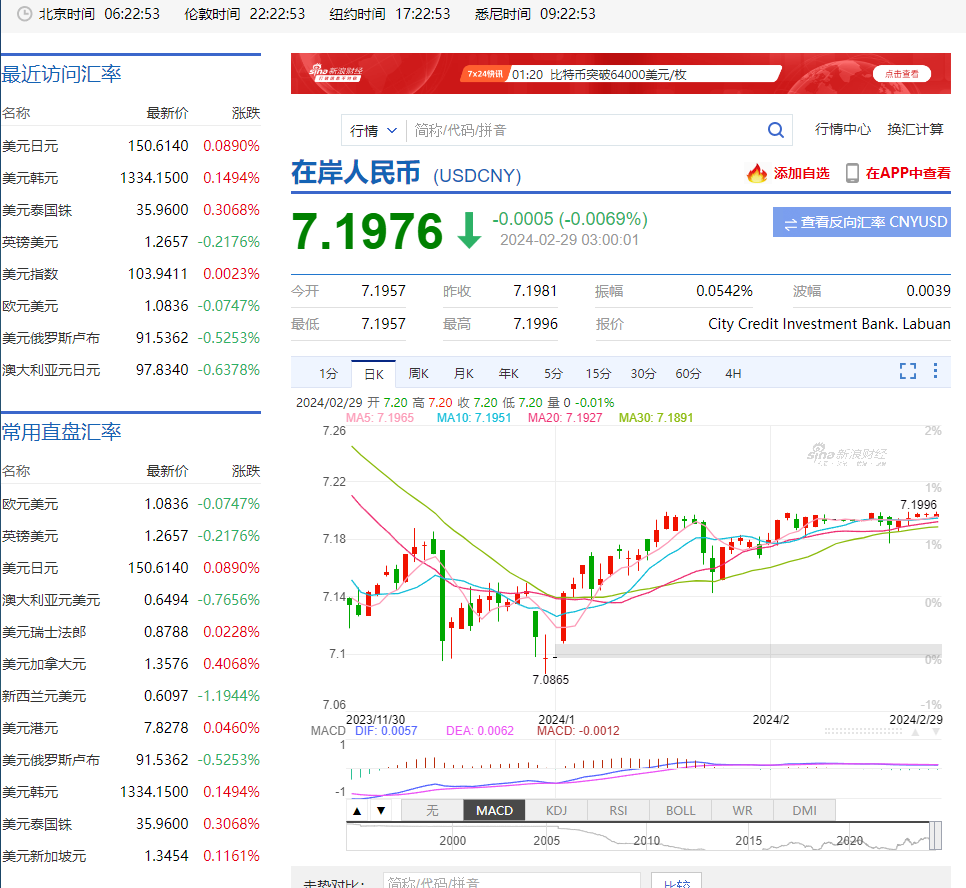966x888 pixels.
Task: Select the 15分 chart tab
Action: coord(598,373)
